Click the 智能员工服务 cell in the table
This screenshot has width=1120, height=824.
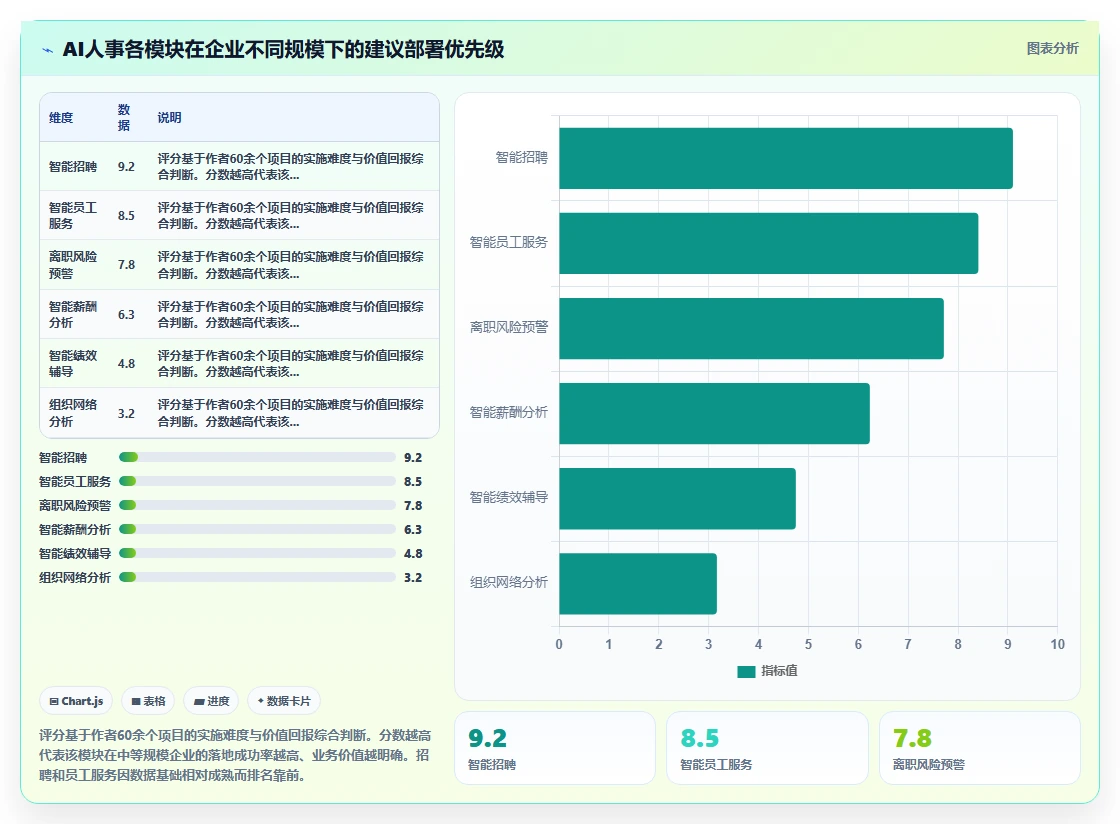73,216
